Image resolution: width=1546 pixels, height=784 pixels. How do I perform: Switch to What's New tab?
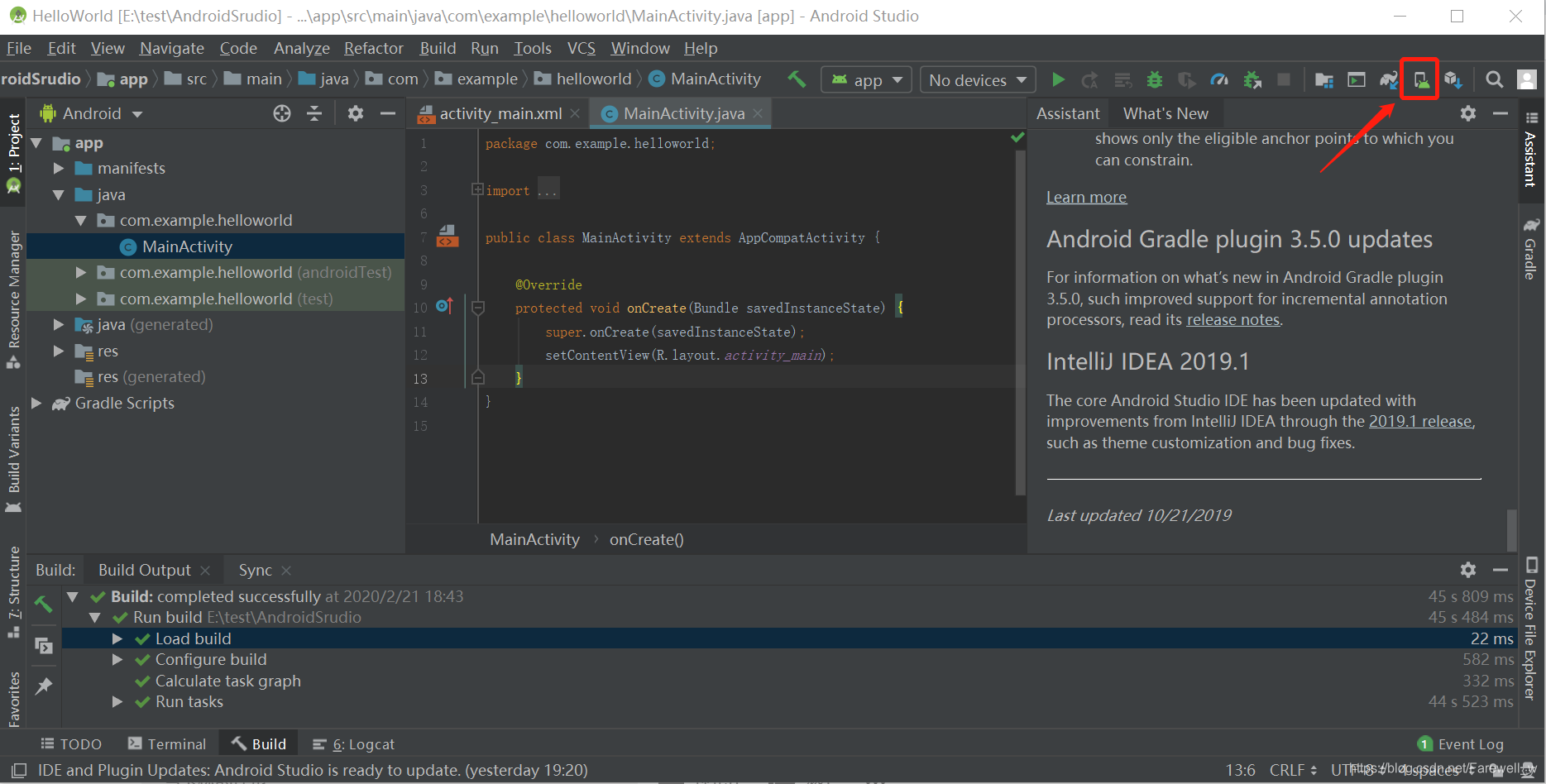coord(1165,113)
